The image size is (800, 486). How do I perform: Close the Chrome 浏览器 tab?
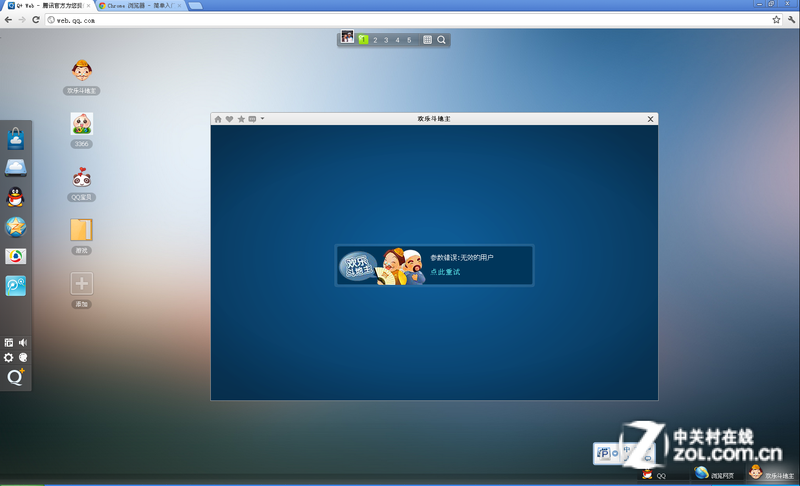tap(180, 6)
